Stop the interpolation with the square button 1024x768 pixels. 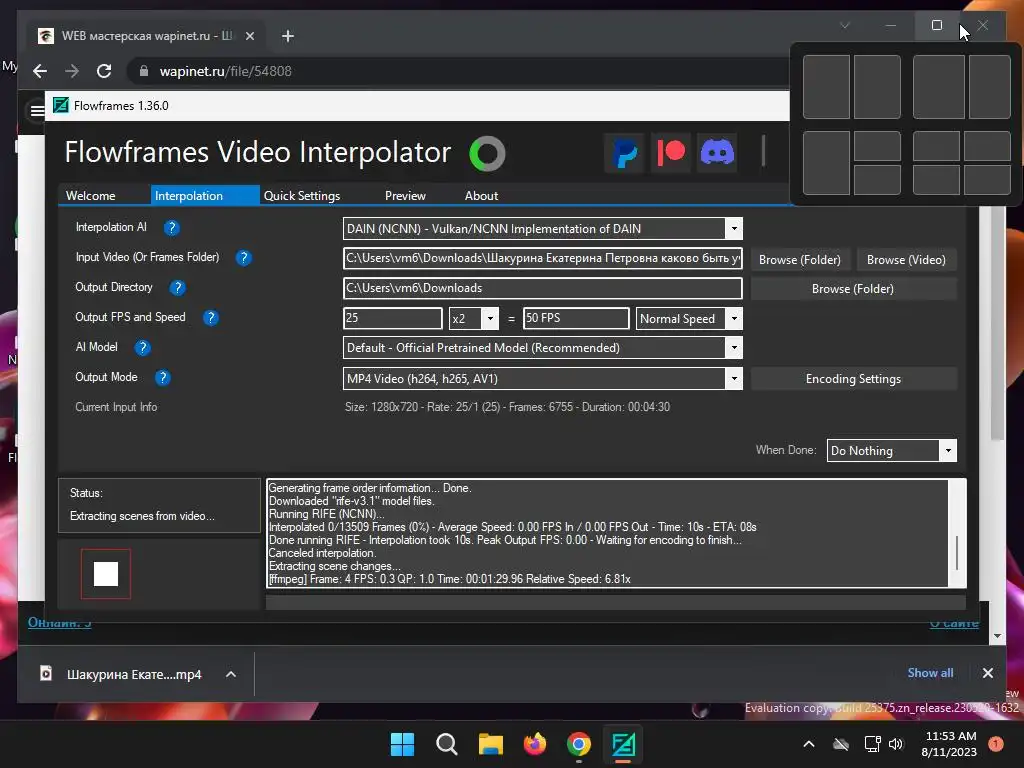pos(106,574)
